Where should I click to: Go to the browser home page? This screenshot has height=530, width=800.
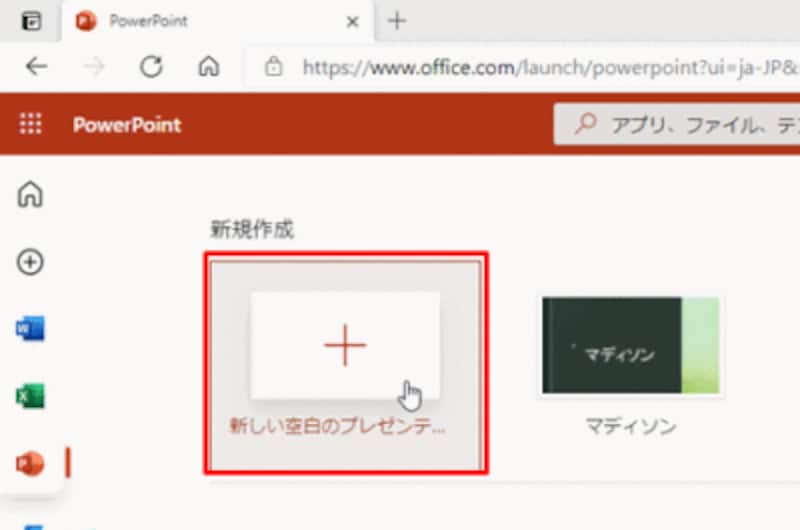click(x=209, y=66)
